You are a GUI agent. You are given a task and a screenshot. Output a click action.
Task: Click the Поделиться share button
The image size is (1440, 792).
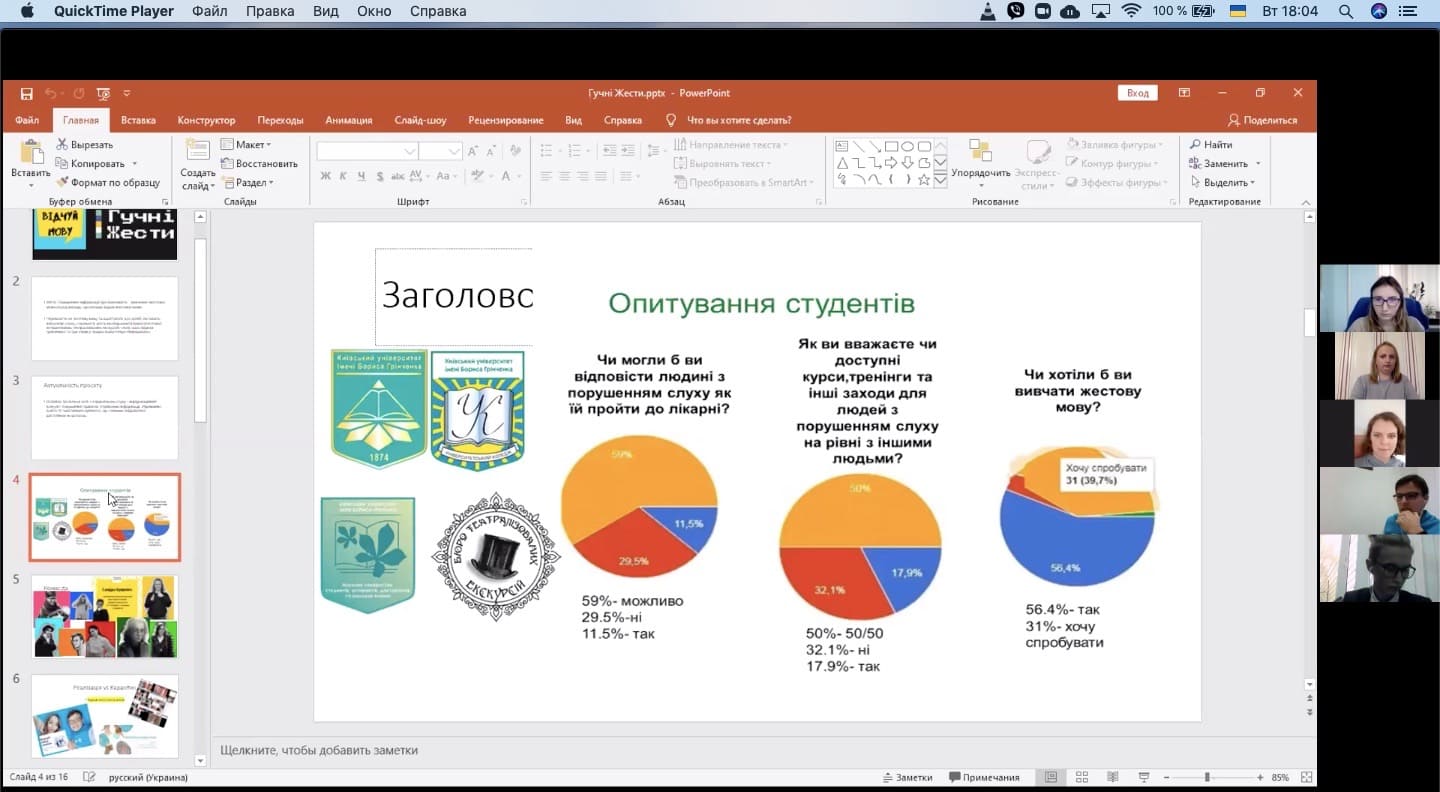[x=1262, y=120]
